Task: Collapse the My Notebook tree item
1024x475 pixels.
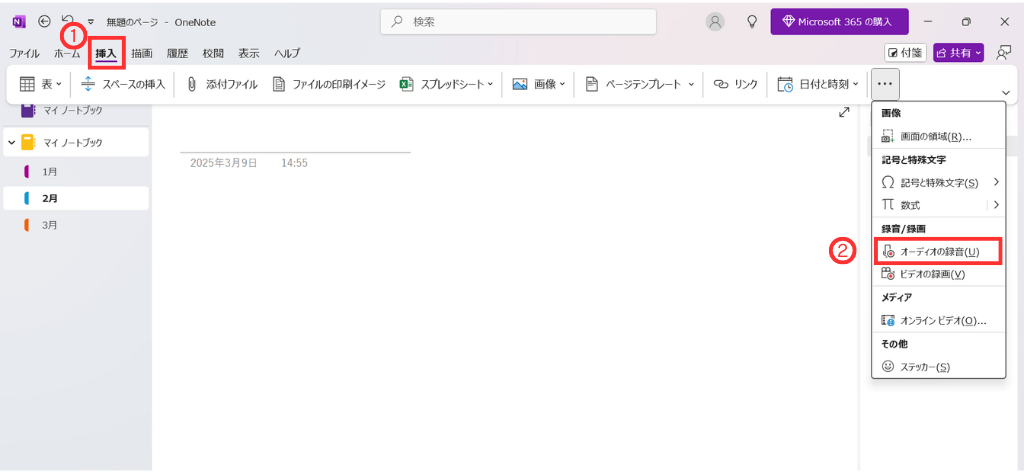Action: pyautogui.click(x=12, y=143)
